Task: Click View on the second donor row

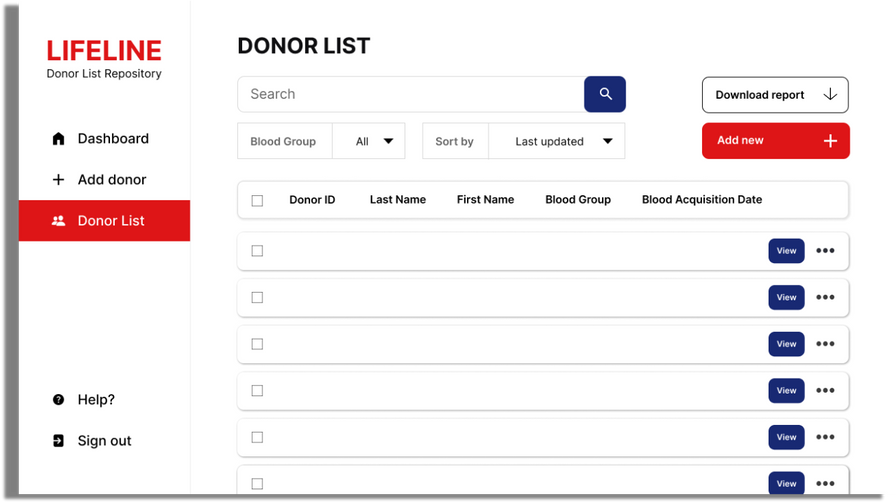Action: pyautogui.click(x=786, y=298)
